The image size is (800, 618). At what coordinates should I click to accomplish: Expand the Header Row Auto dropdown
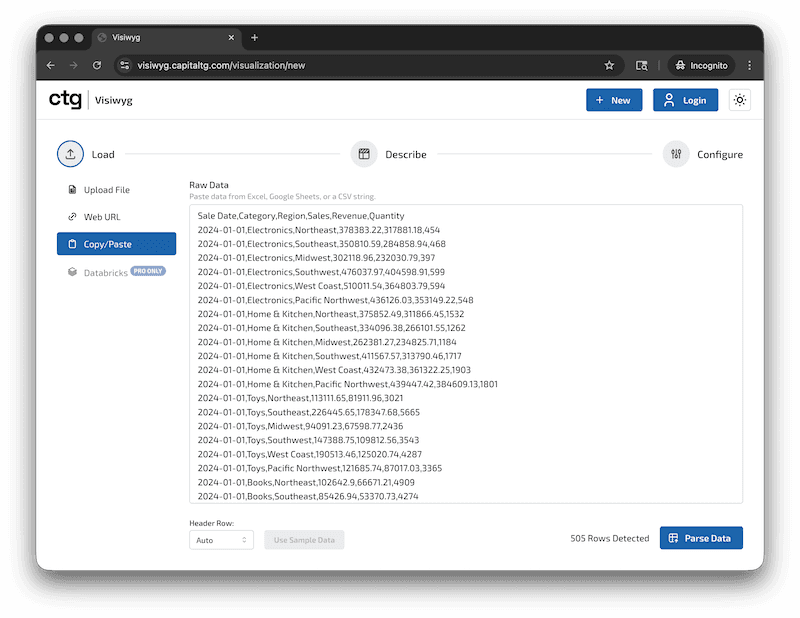point(221,540)
